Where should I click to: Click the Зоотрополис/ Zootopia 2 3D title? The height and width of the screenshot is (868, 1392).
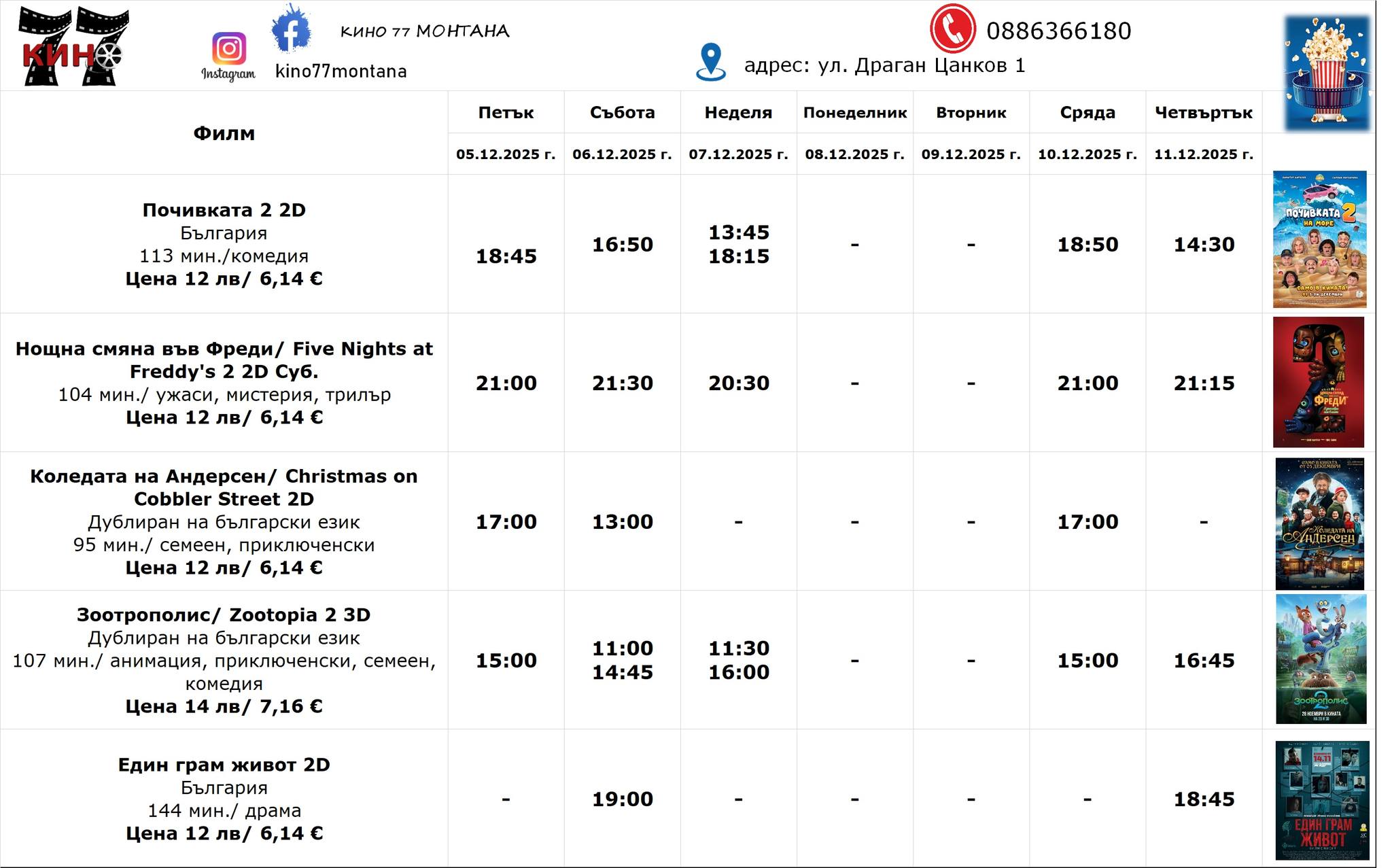[224, 615]
